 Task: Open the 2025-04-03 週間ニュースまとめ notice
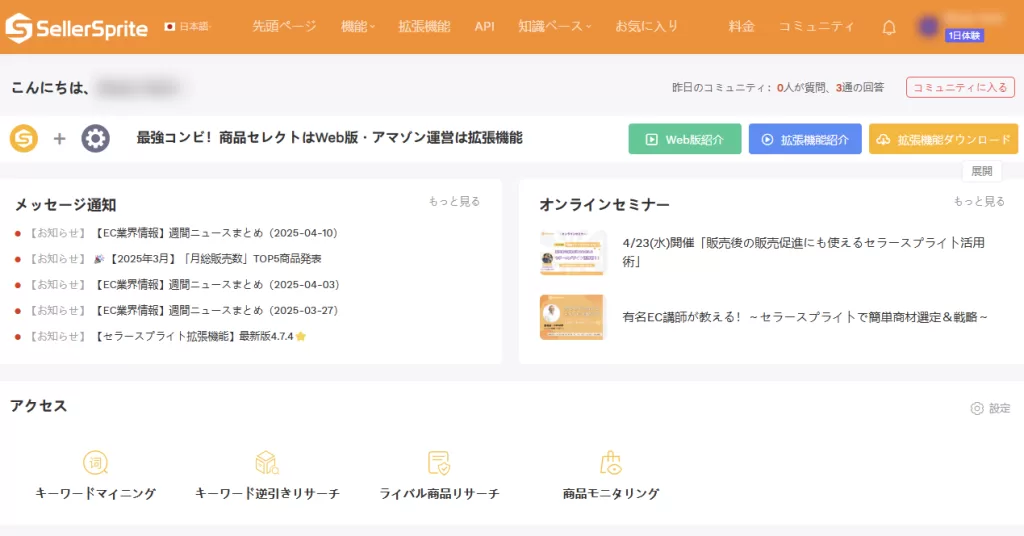coord(217,285)
